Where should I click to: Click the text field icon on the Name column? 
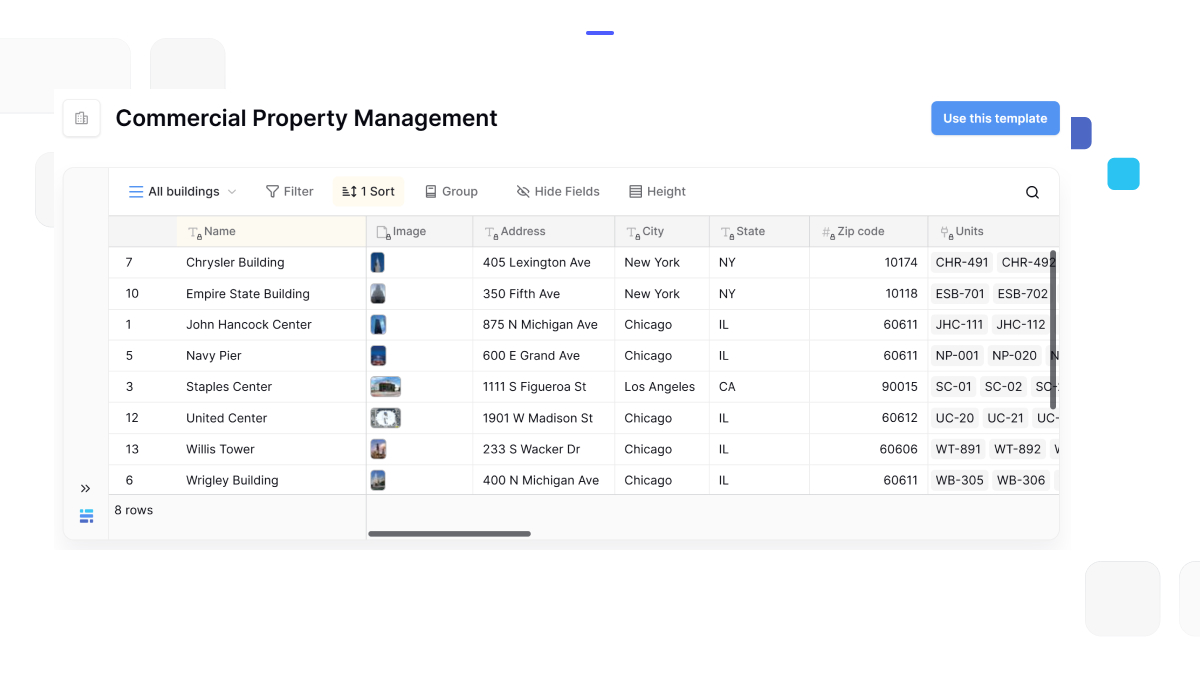(192, 231)
